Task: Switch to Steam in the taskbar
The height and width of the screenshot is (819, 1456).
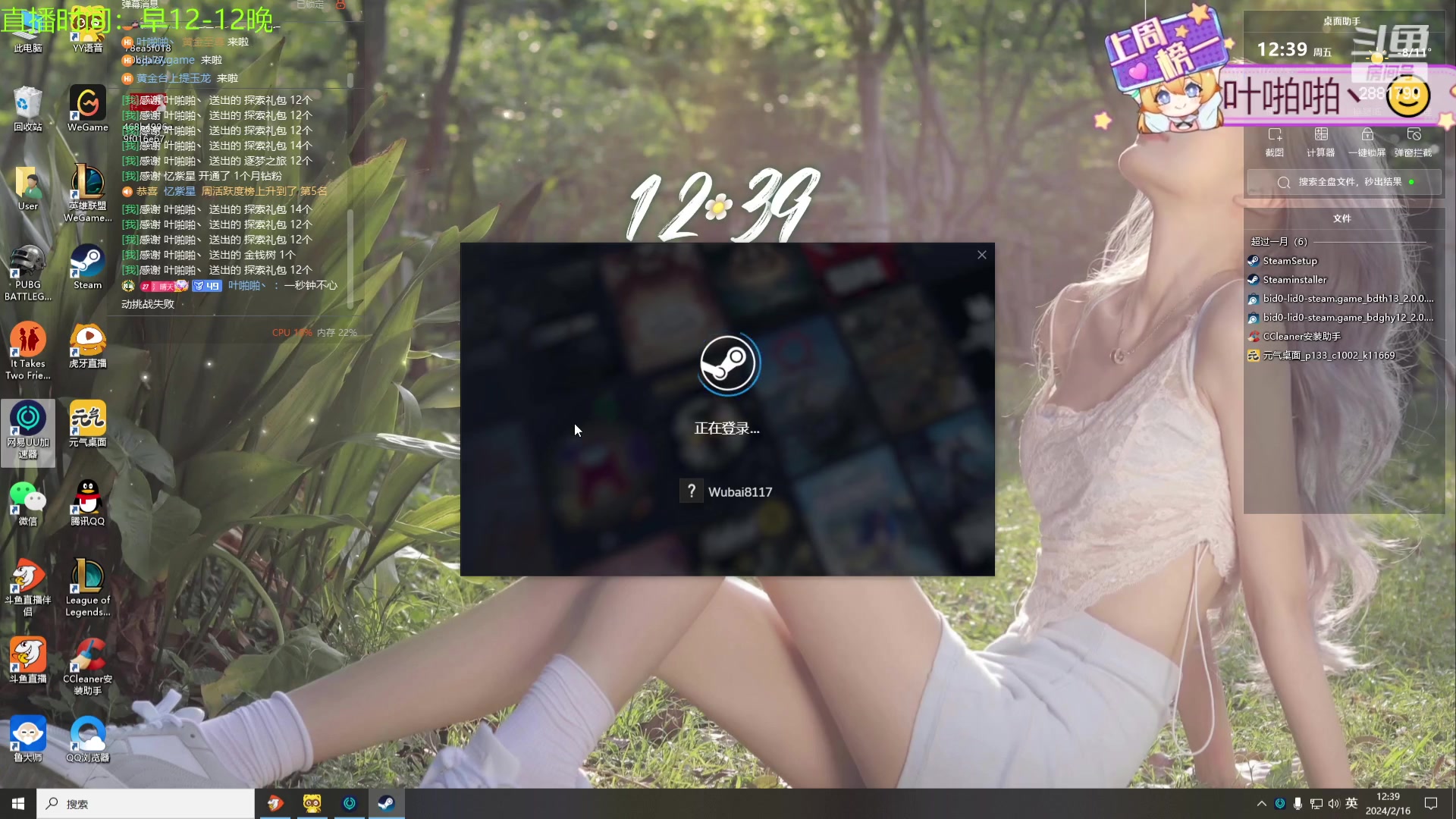Action: click(386, 804)
